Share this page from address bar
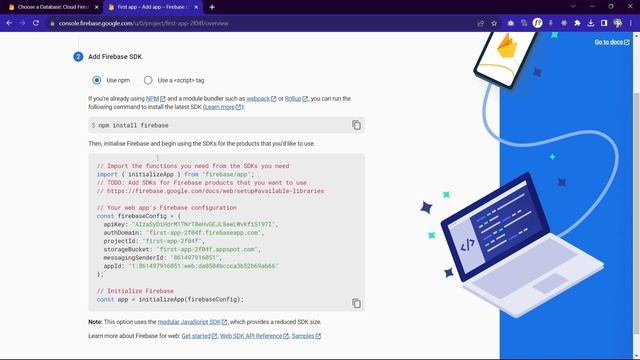The width and height of the screenshot is (640, 360). 480,23
